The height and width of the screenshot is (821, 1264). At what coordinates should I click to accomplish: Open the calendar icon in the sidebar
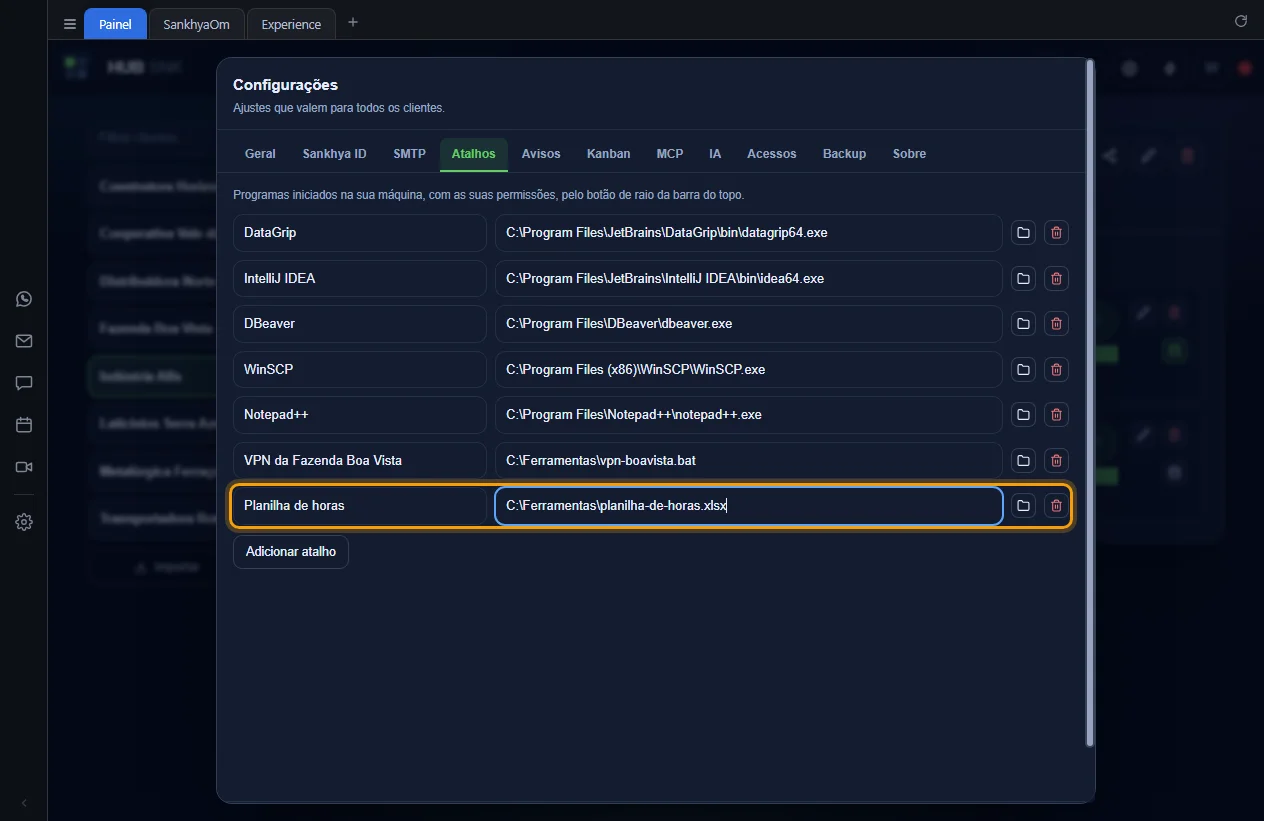point(24,425)
